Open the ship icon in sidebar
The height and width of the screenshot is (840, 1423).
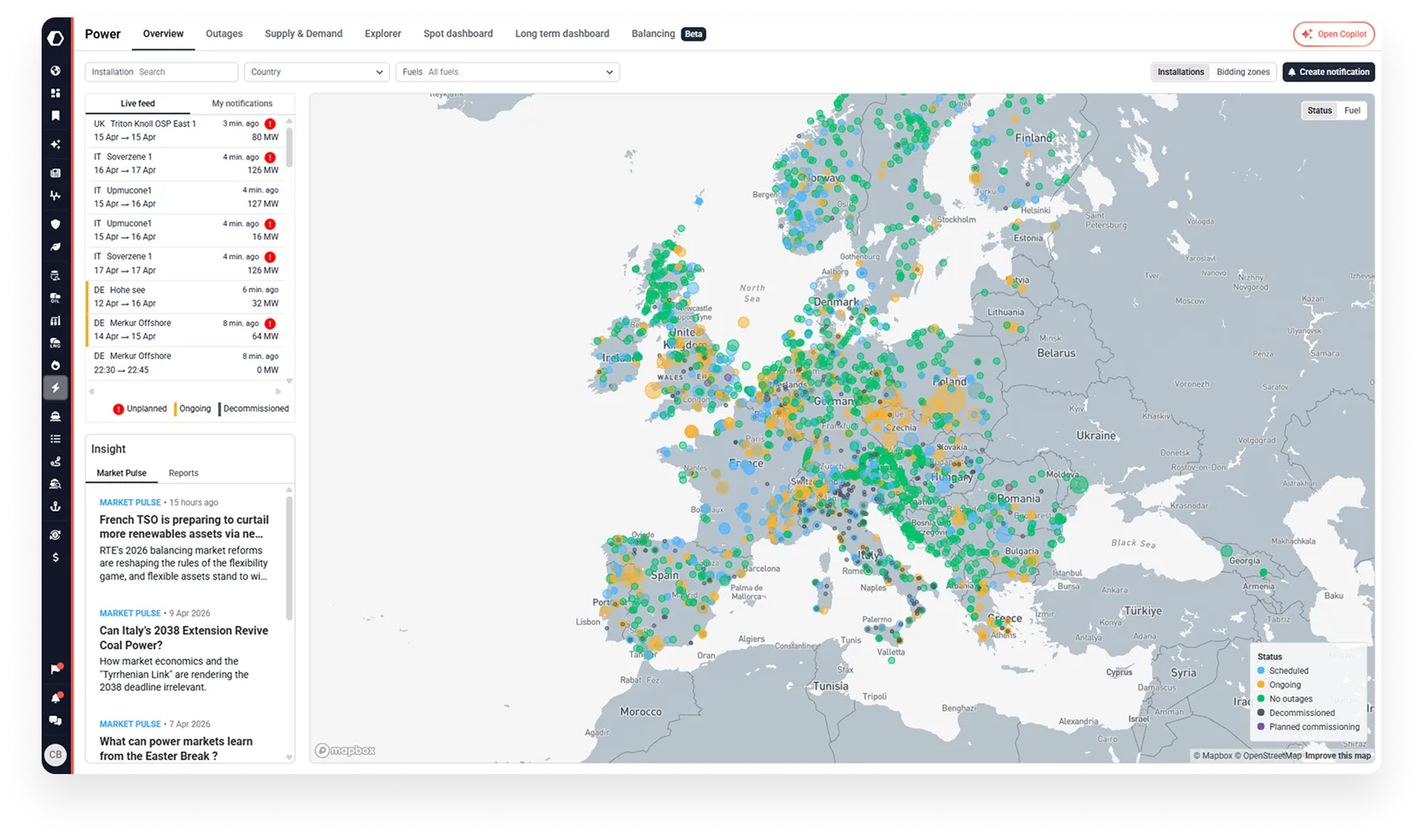[56, 417]
